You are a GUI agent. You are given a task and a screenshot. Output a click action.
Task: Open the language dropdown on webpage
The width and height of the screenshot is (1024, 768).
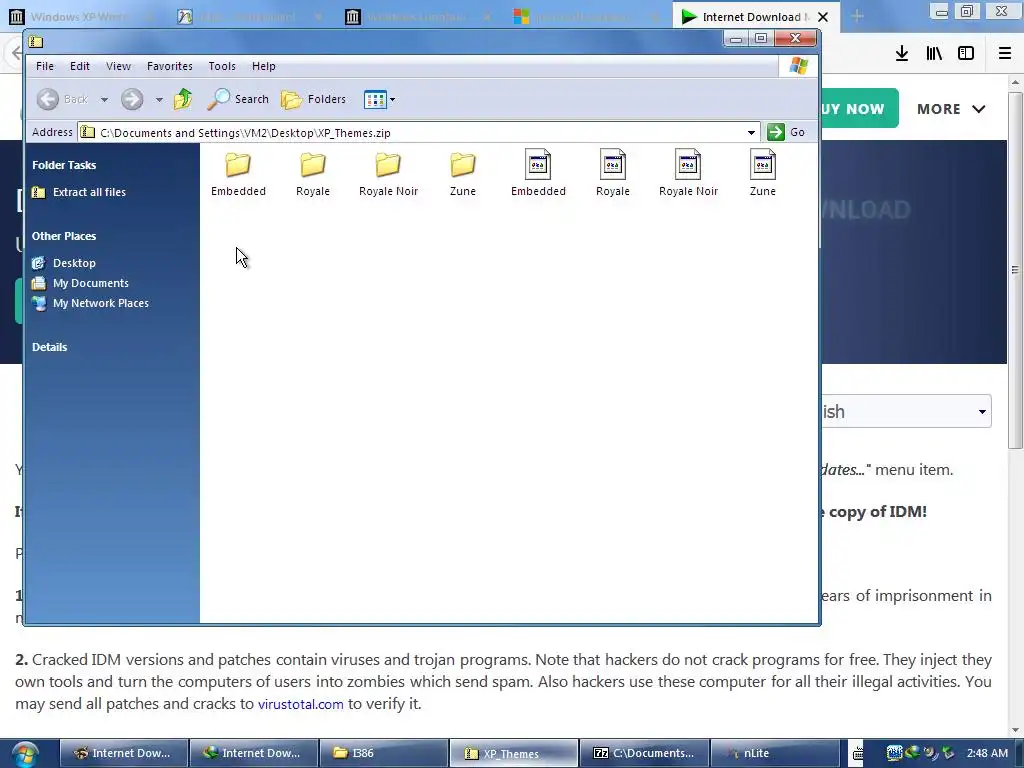(x=906, y=411)
